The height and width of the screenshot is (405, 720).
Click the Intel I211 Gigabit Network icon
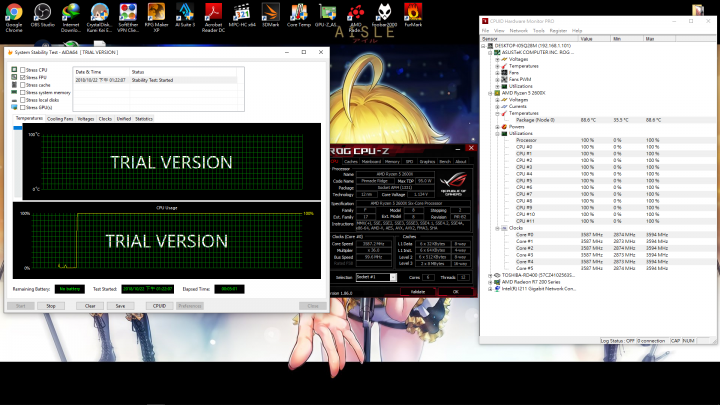(x=497, y=289)
